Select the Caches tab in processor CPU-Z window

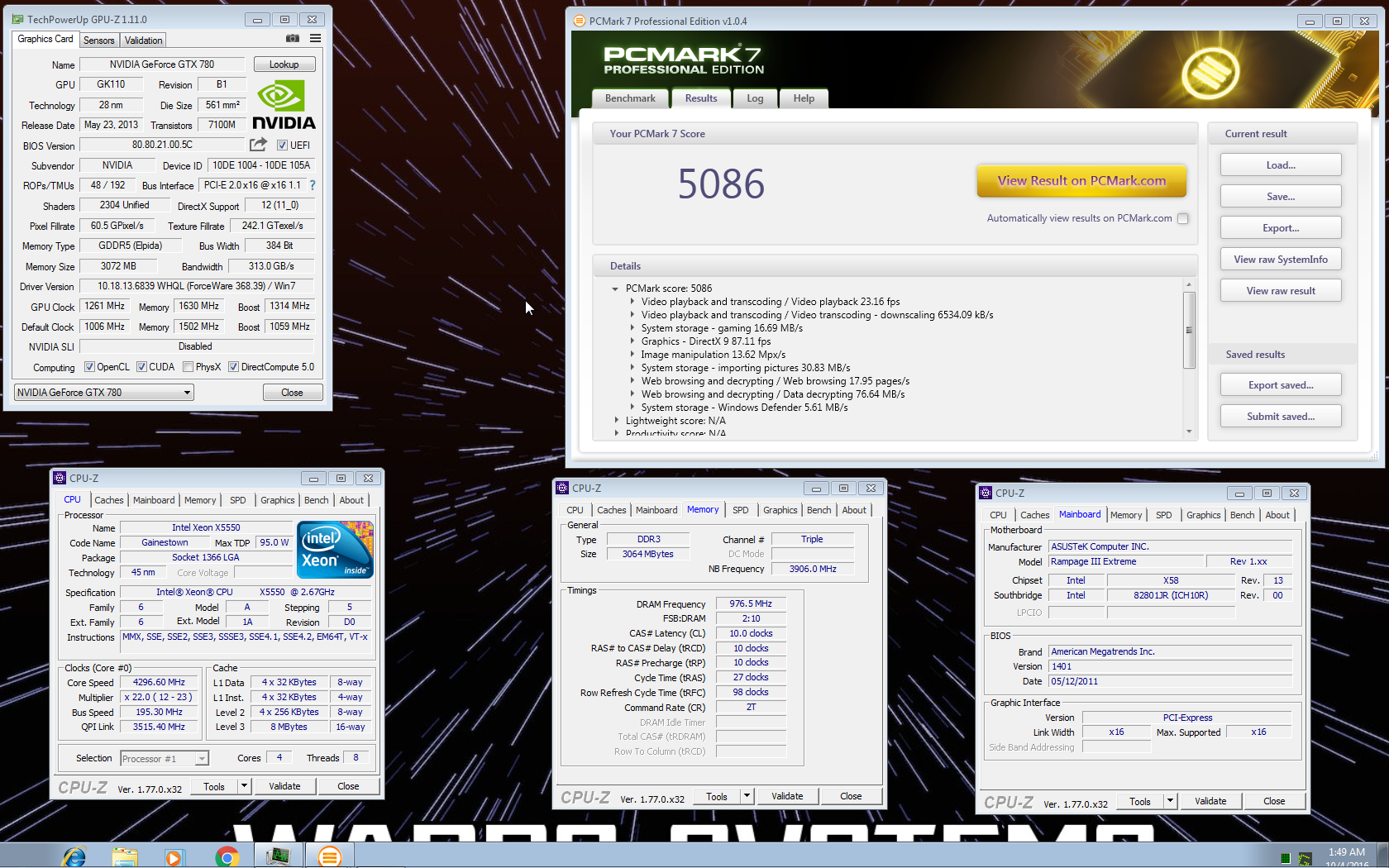(x=108, y=500)
